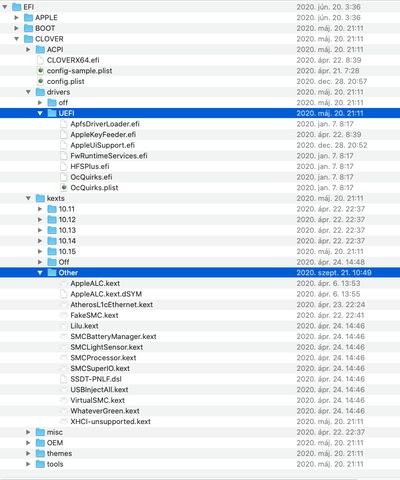Select USBInjectAll.kext file name
The image size is (400, 480).
pos(99,390)
